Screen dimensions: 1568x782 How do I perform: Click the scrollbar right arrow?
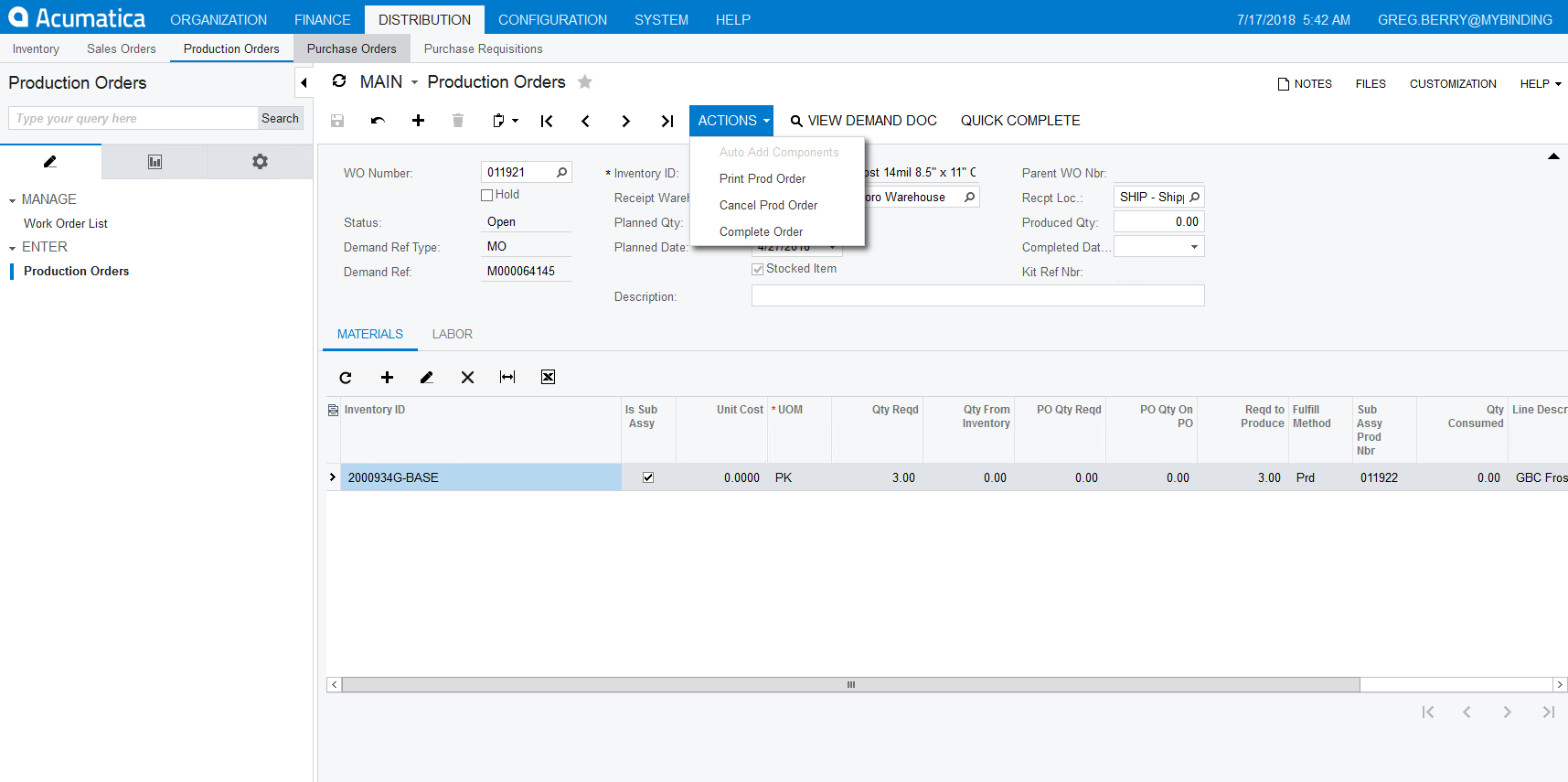click(x=1560, y=684)
